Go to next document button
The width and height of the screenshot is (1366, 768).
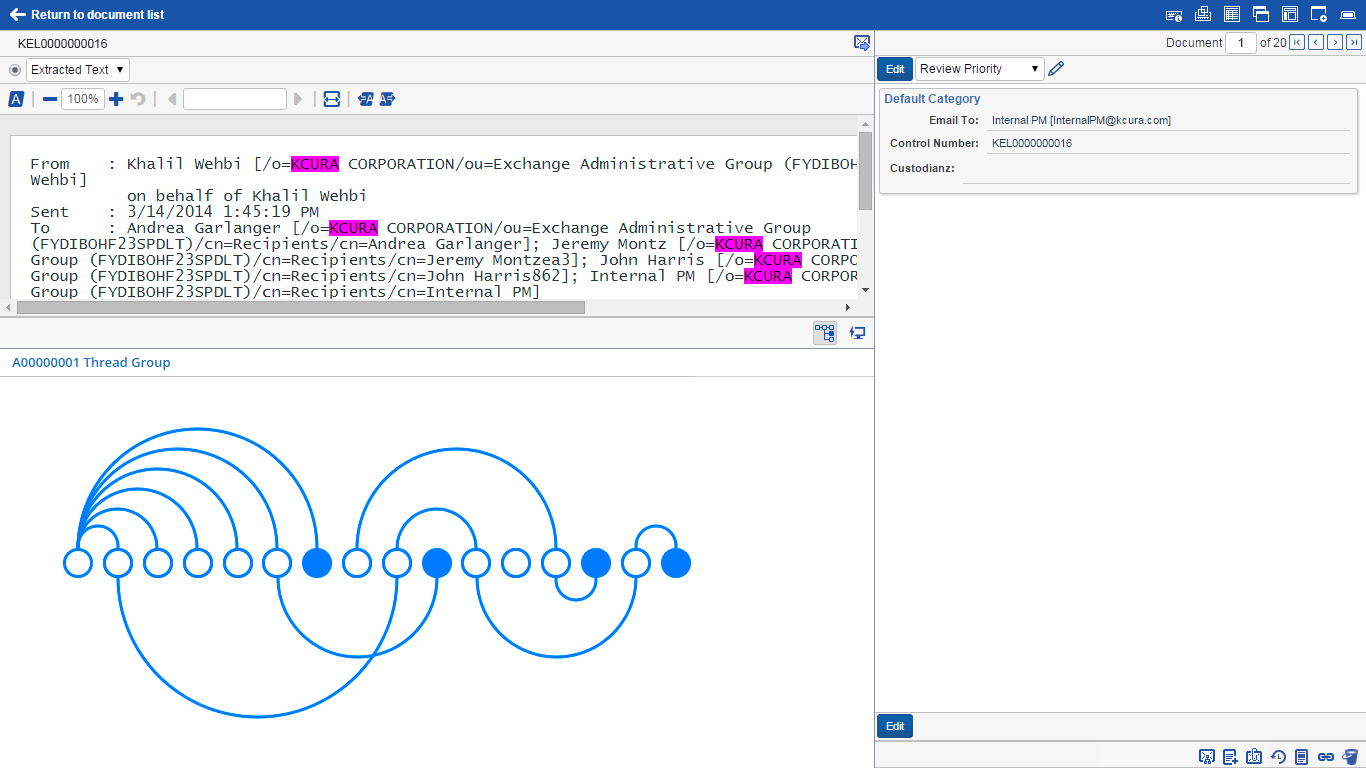1335,42
